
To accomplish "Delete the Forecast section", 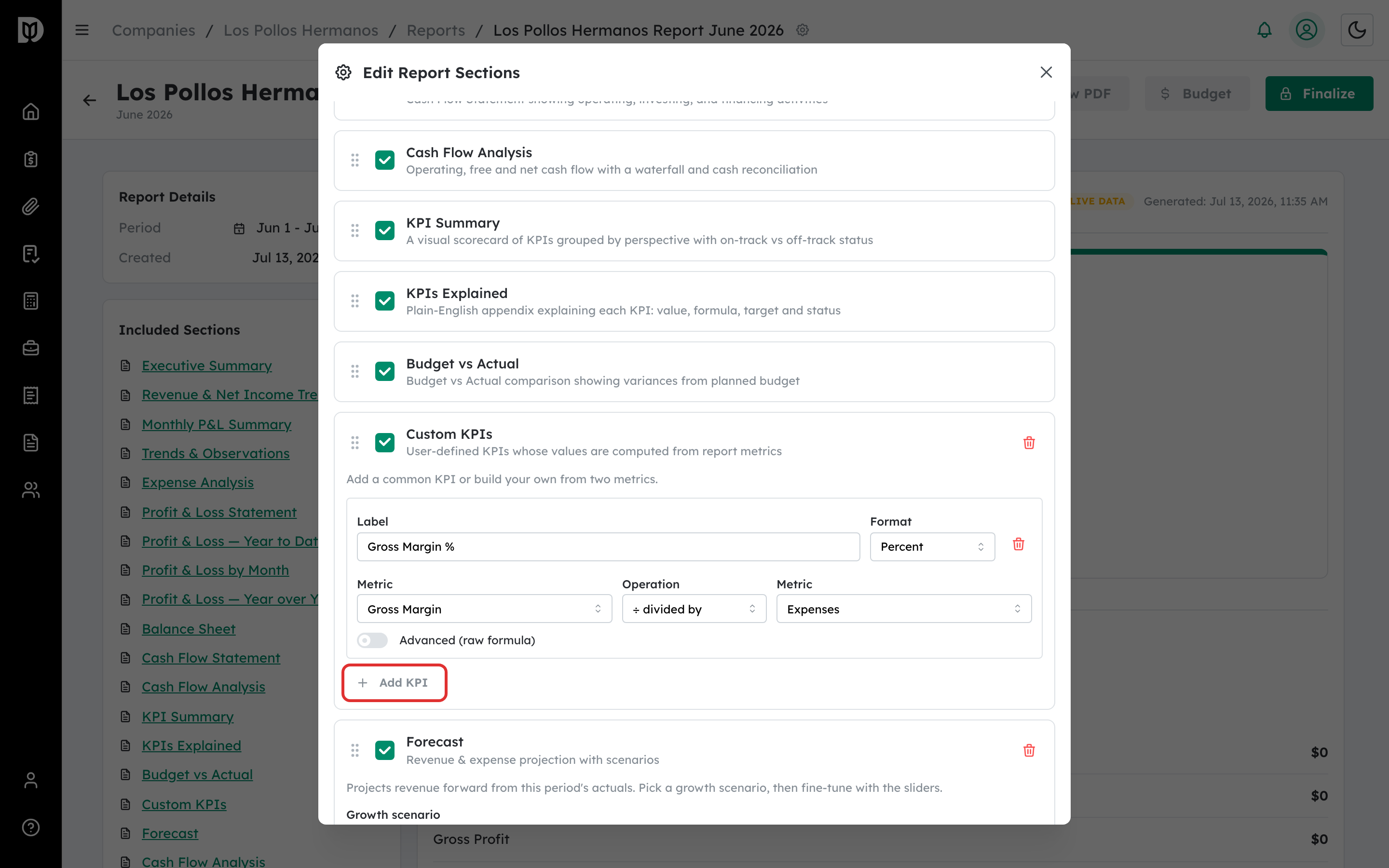I will pyautogui.click(x=1029, y=750).
